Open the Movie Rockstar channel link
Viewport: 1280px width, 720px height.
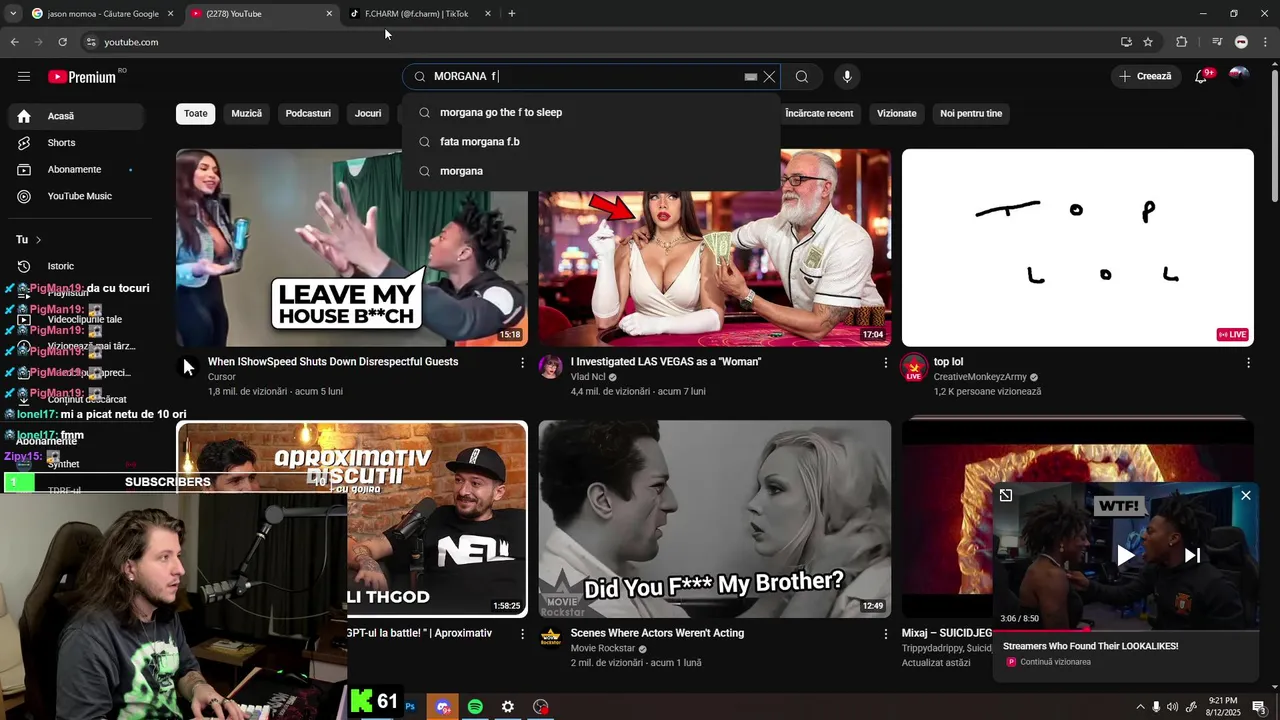(603, 648)
